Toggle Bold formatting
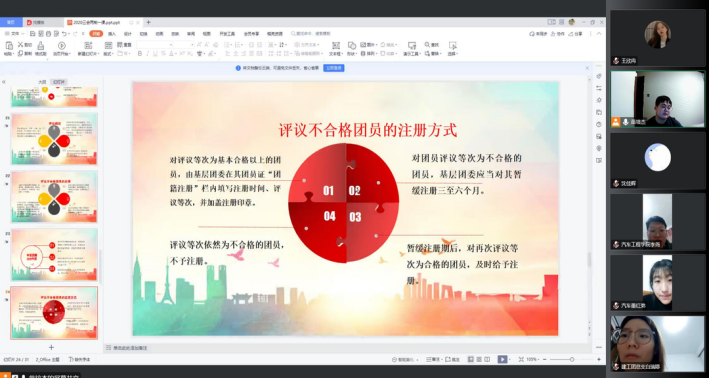 [140, 53]
